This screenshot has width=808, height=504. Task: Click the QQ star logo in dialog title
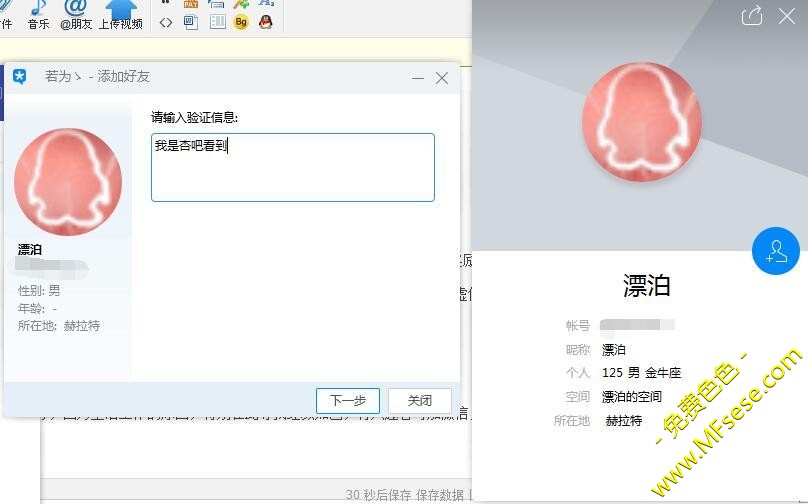pos(19,77)
